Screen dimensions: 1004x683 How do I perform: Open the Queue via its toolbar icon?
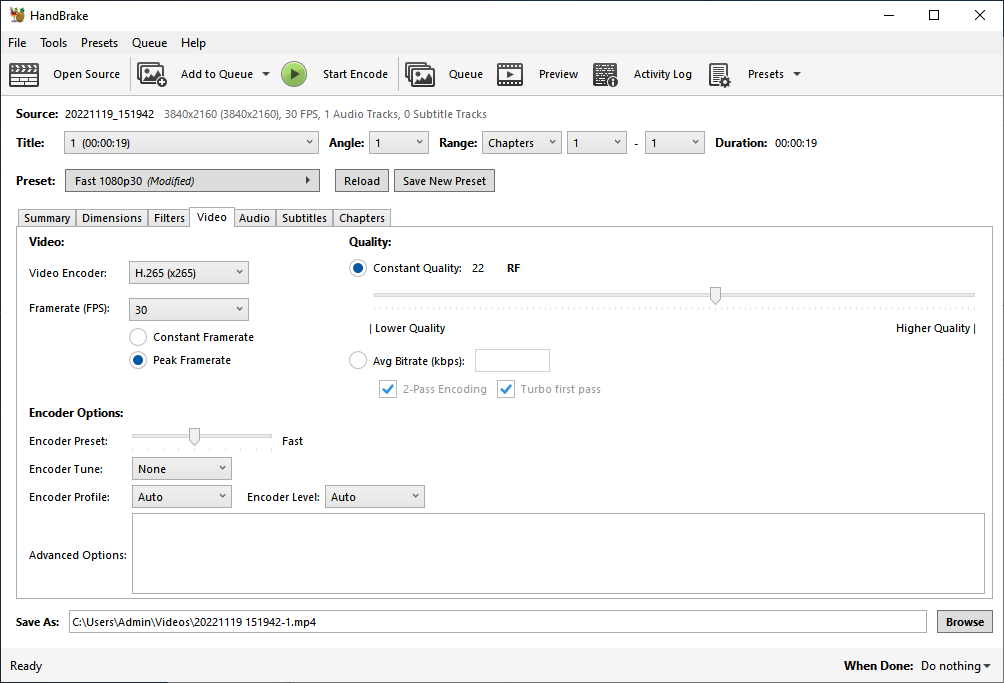coord(420,74)
